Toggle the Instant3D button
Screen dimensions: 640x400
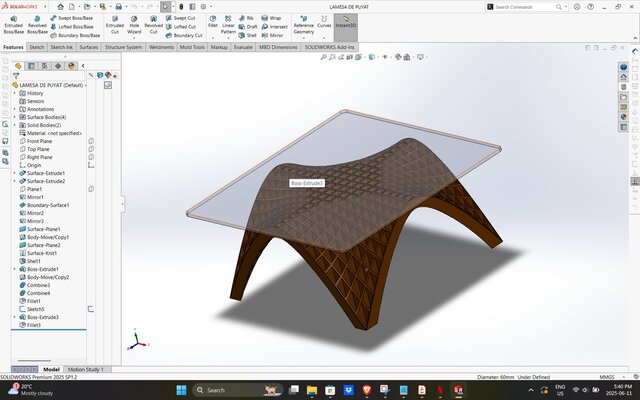(x=345, y=26)
